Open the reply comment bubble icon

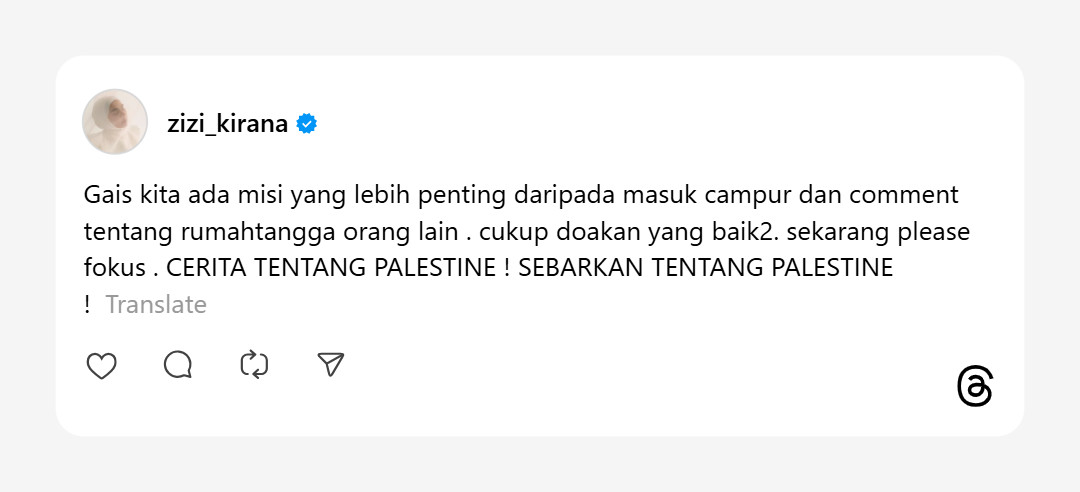click(x=178, y=366)
